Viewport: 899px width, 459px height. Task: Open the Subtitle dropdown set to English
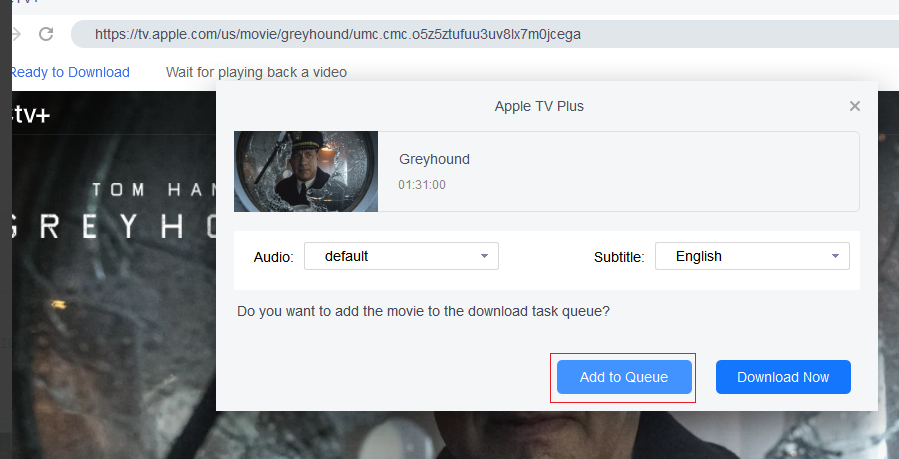(x=752, y=256)
